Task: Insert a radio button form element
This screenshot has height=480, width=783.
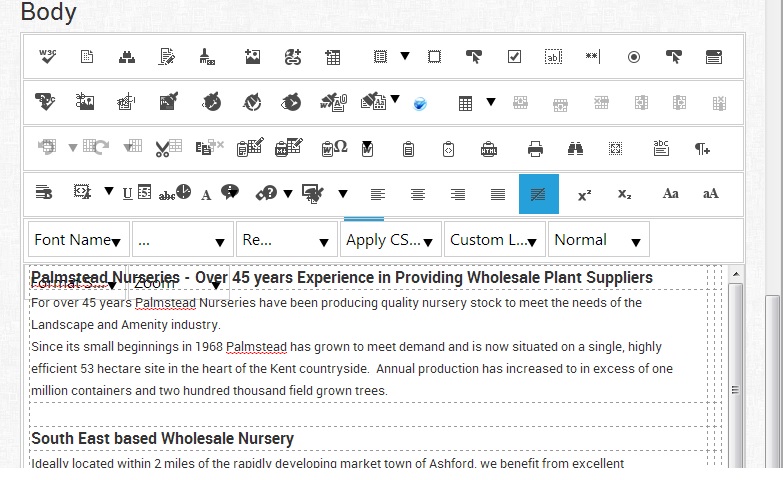Action: point(634,57)
